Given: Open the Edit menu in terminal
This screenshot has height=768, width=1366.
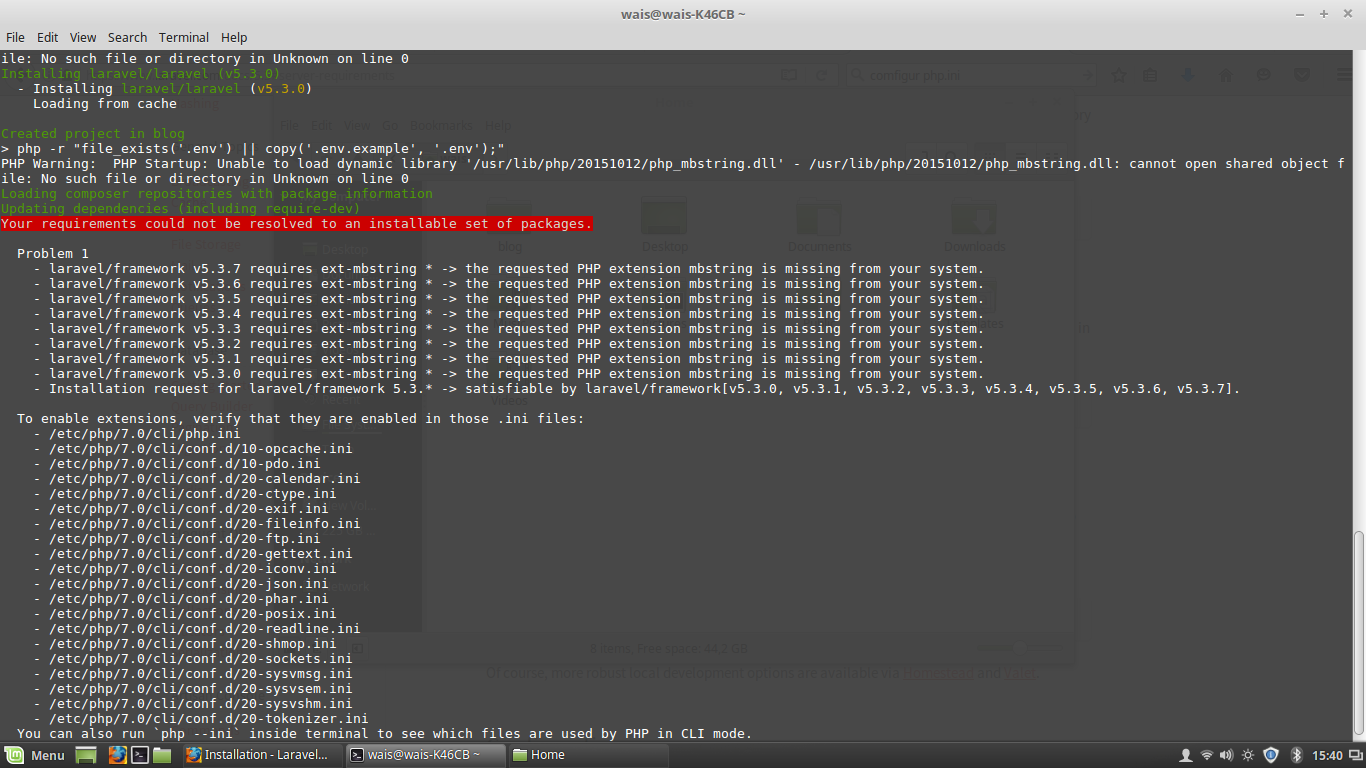Looking at the screenshot, I should point(47,37).
